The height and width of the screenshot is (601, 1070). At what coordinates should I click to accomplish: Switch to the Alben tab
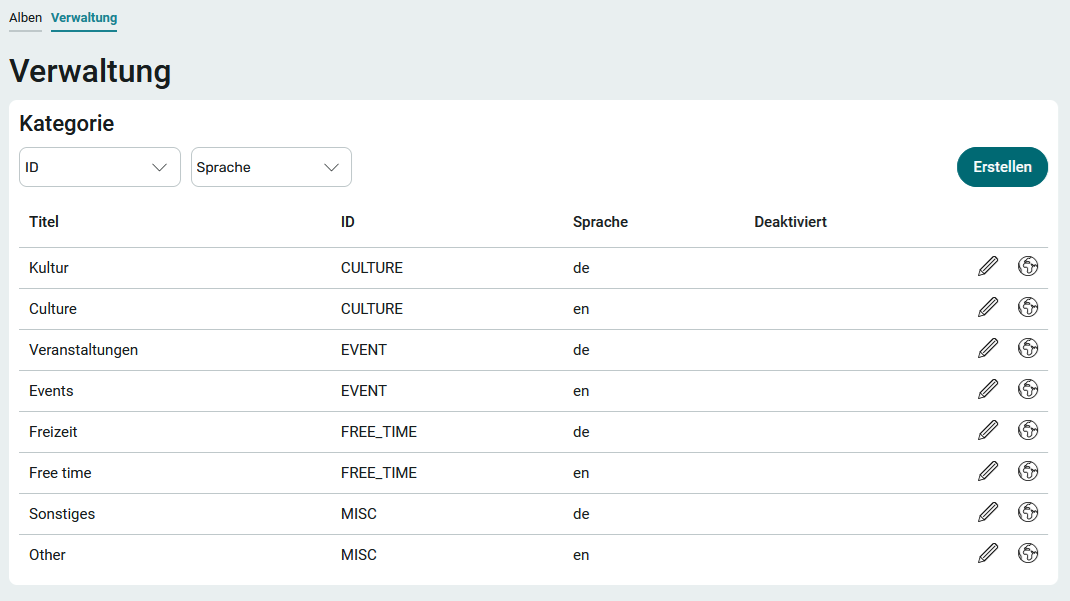tap(26, 18)
